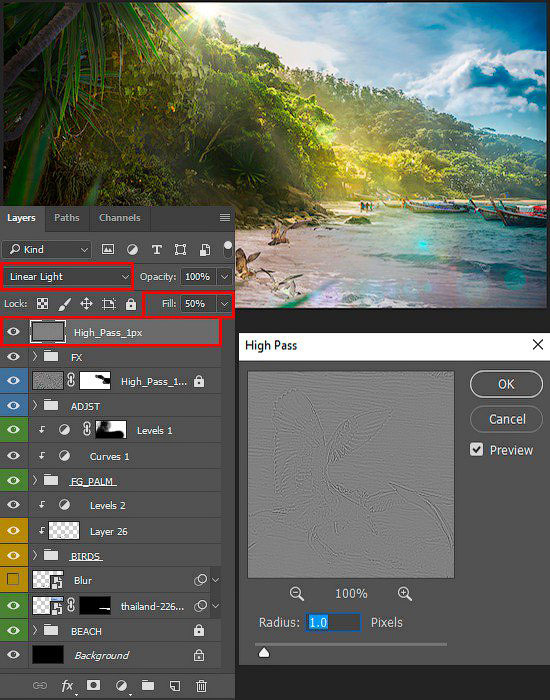Switch to the Channels tab
The height and width of the screenshot is (700, 550).
coord(120,218)
